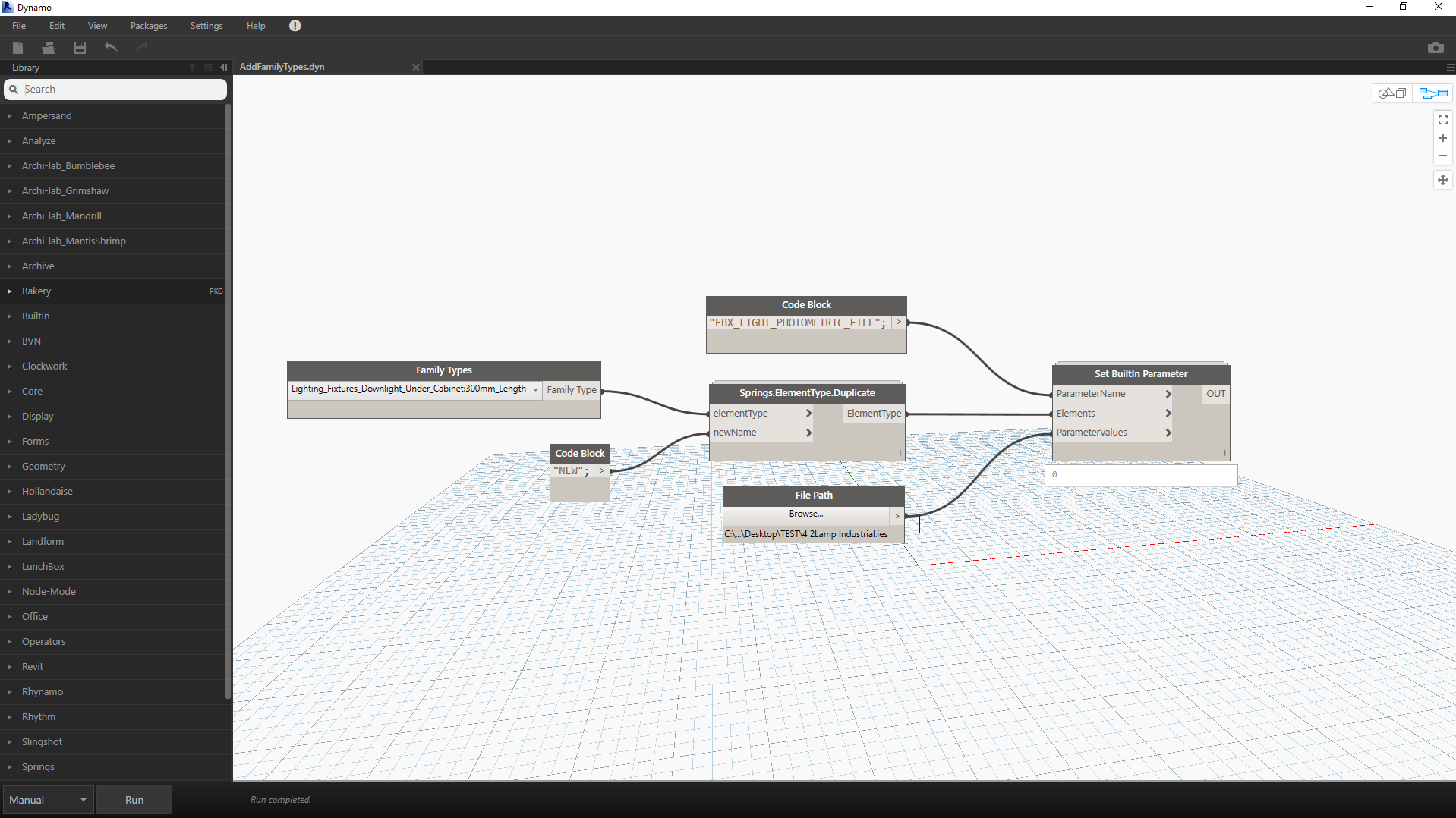Expand the Core library category
The width and height of the screenshot is (1456, 818).
(x=114, y=392)
